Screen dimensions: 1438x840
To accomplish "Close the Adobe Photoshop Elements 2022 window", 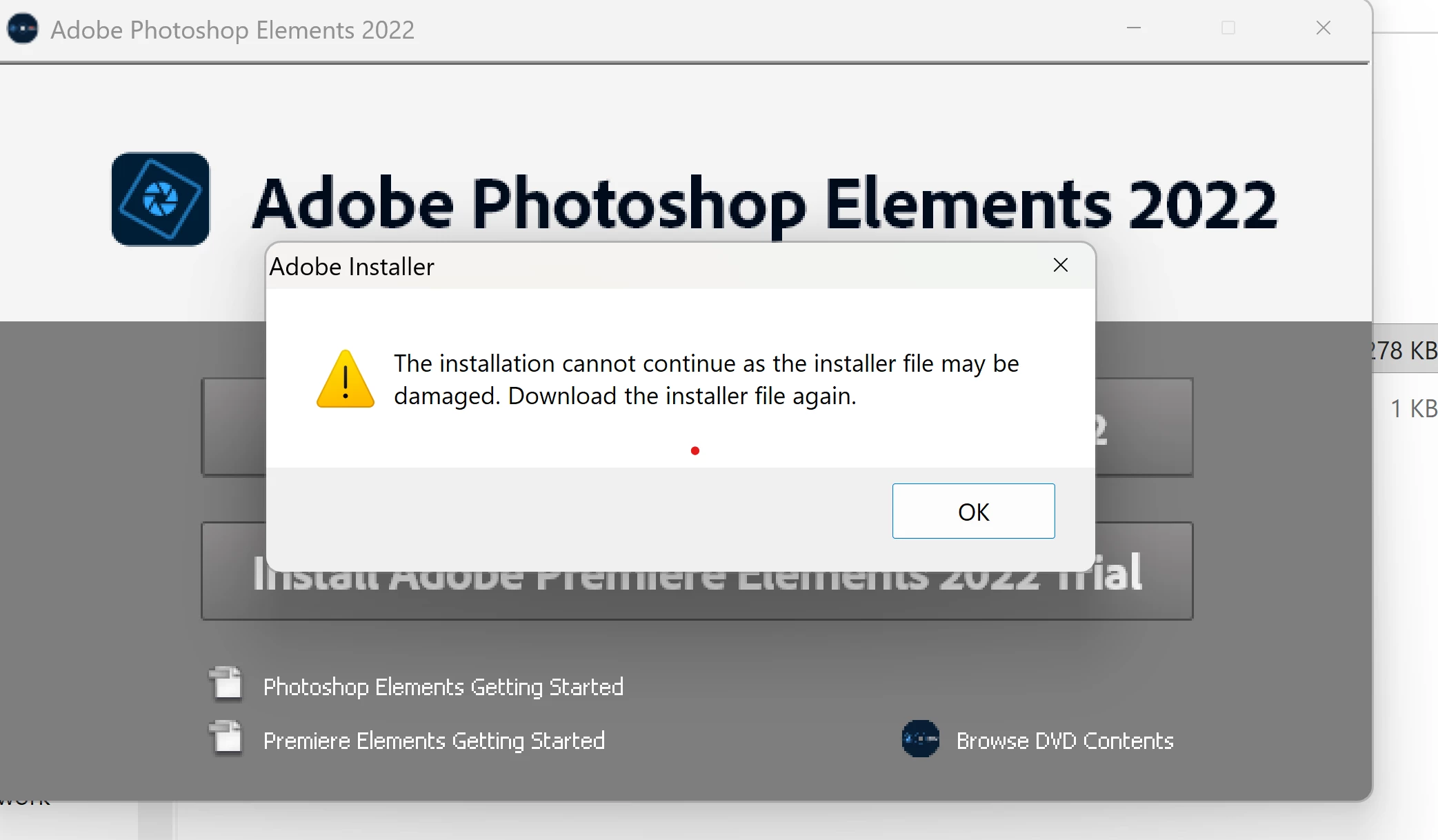I will 1323,28.
